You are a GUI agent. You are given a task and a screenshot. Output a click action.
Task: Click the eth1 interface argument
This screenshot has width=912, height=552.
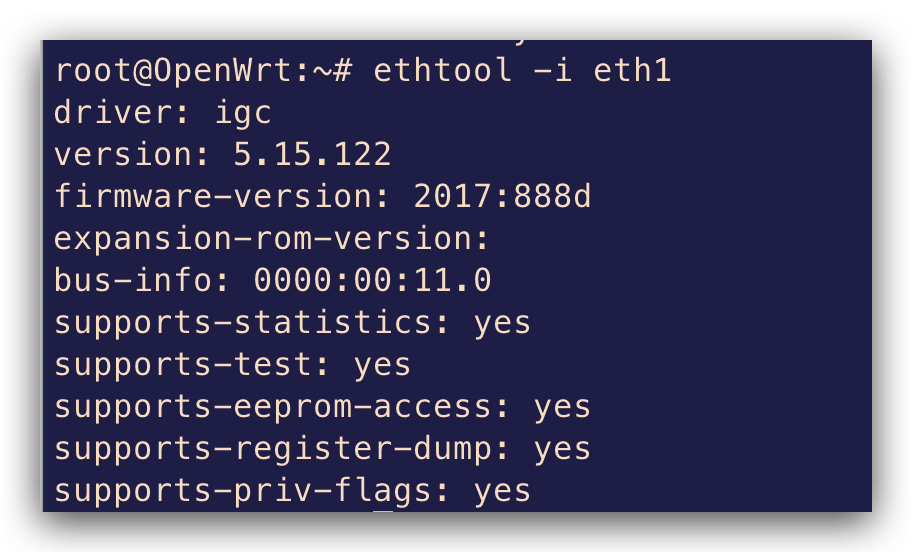click(x=632, y=70)
